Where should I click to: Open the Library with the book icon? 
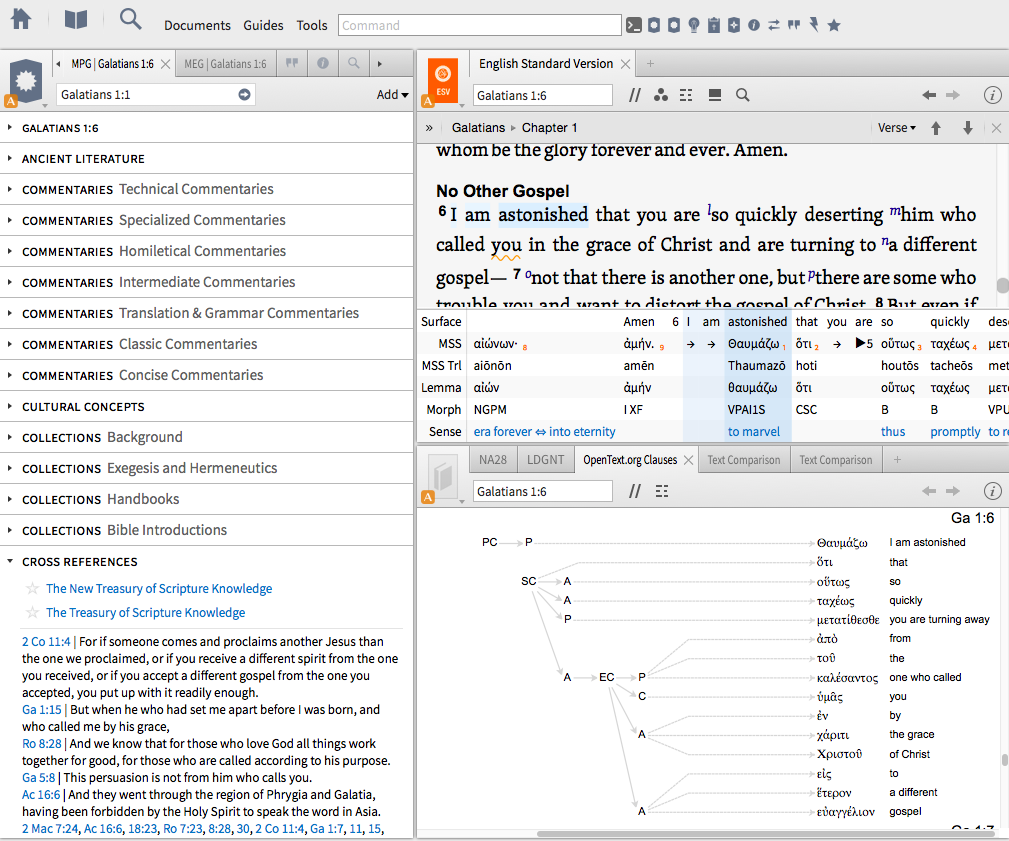[76, 19]
